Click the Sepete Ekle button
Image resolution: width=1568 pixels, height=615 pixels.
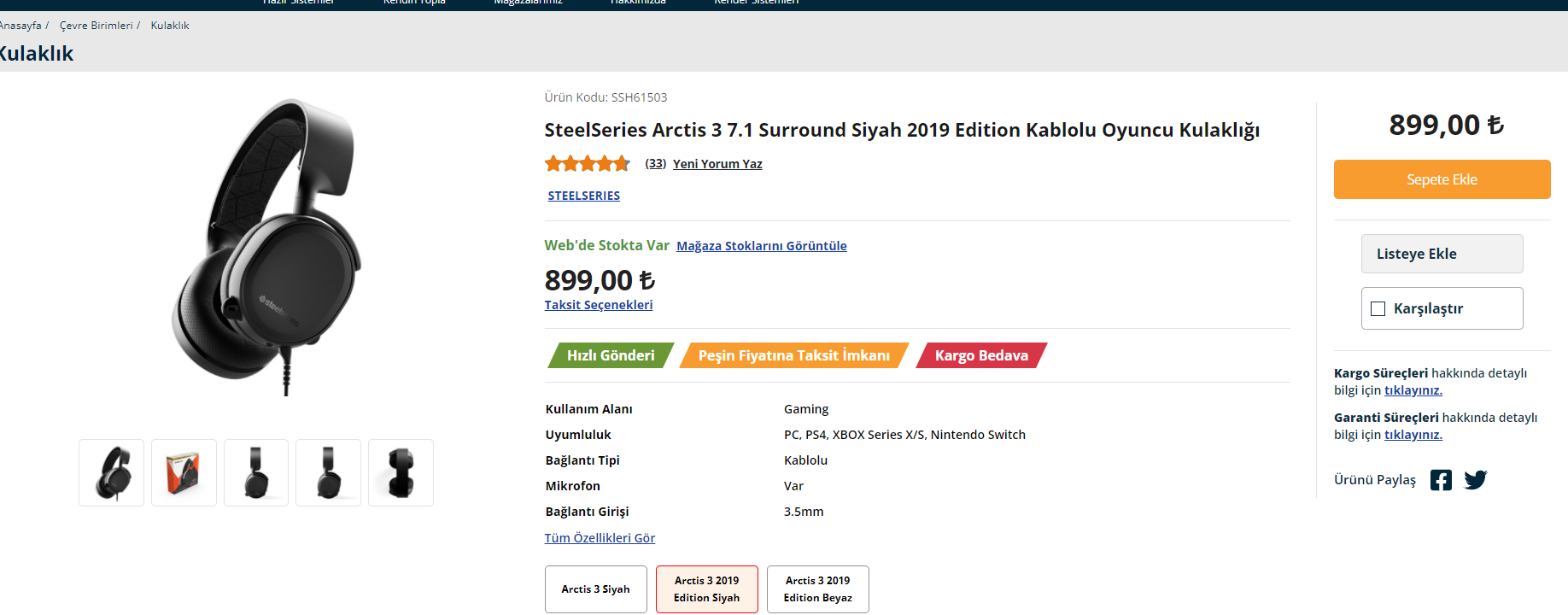1442,179
